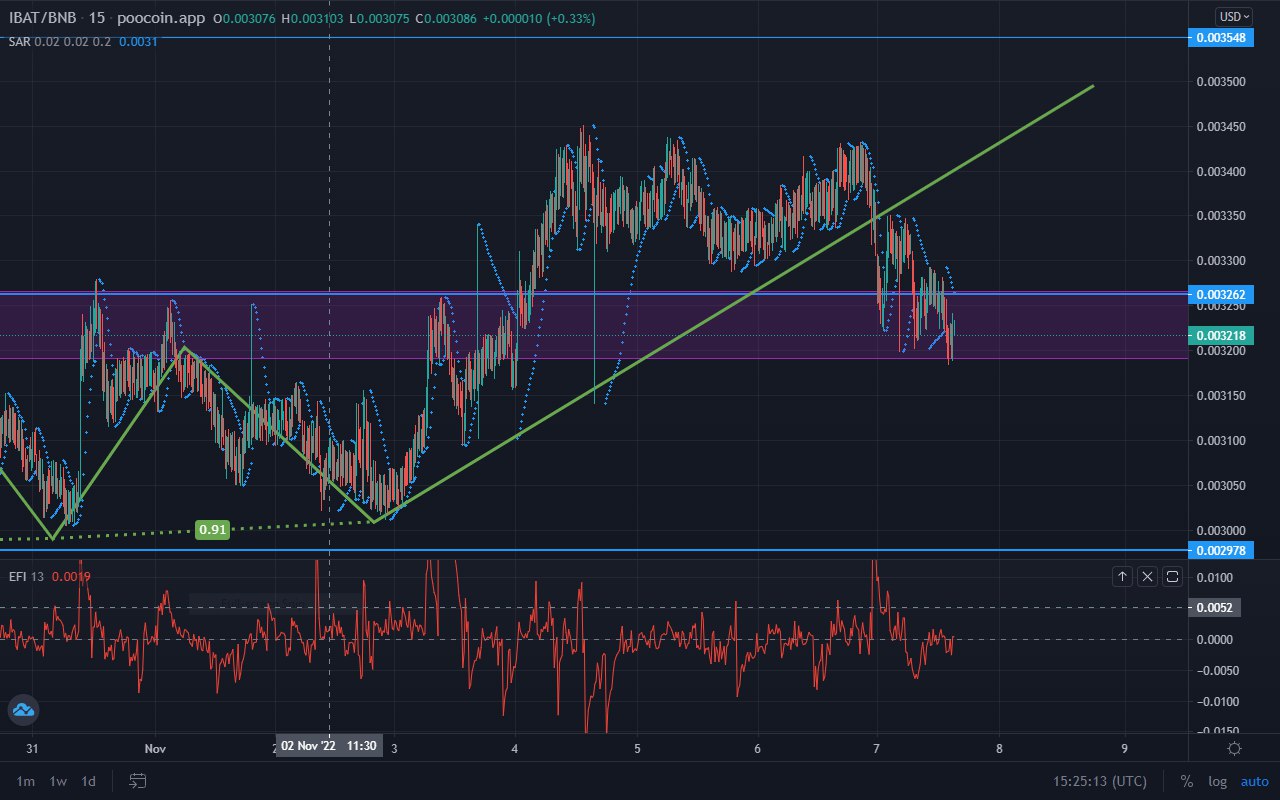Viewport: 1280px width, 800px height.
Task: Select the 1m date range
Action: [27, 781]
